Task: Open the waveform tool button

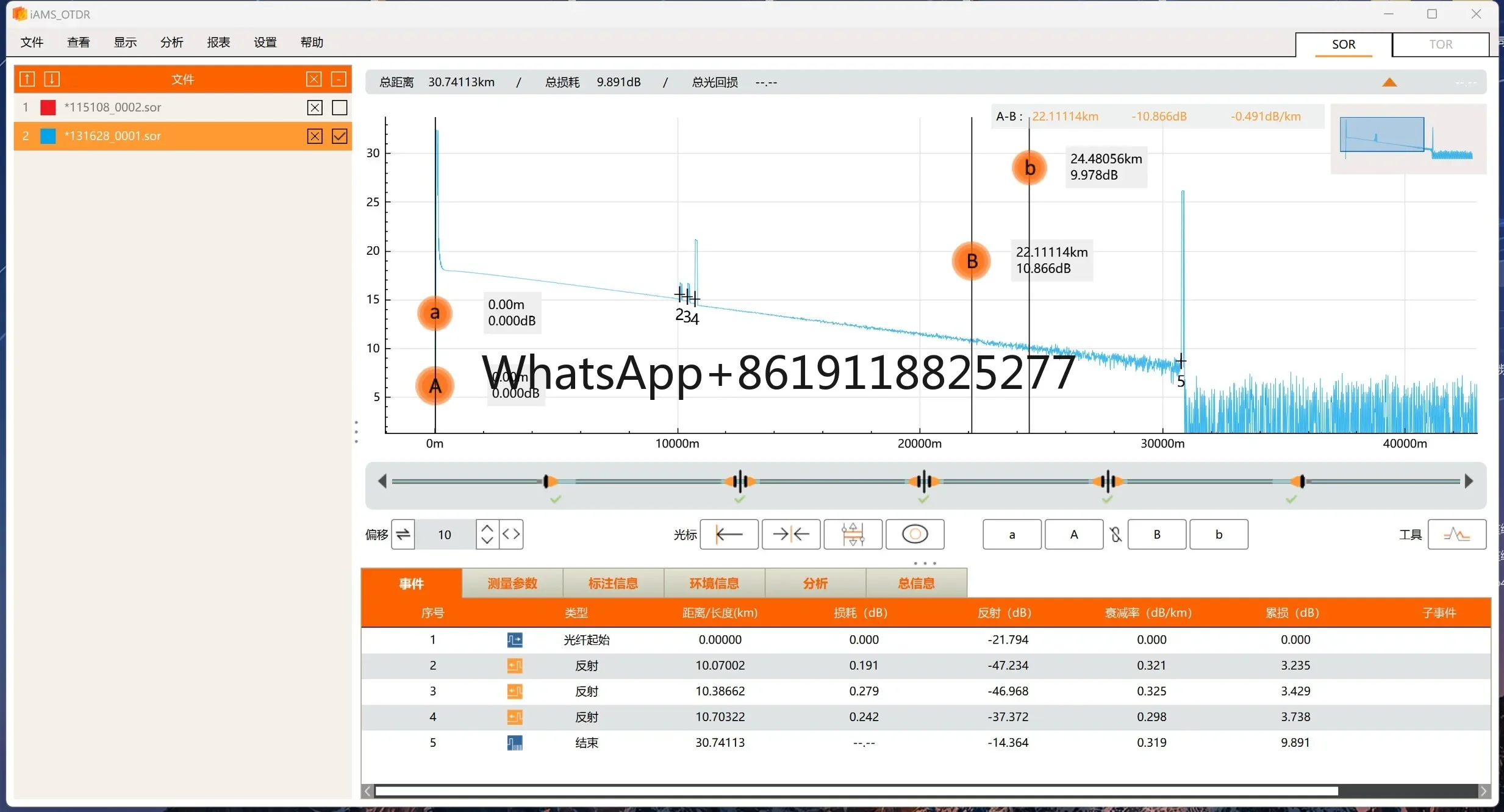Action: (1456, 535)
